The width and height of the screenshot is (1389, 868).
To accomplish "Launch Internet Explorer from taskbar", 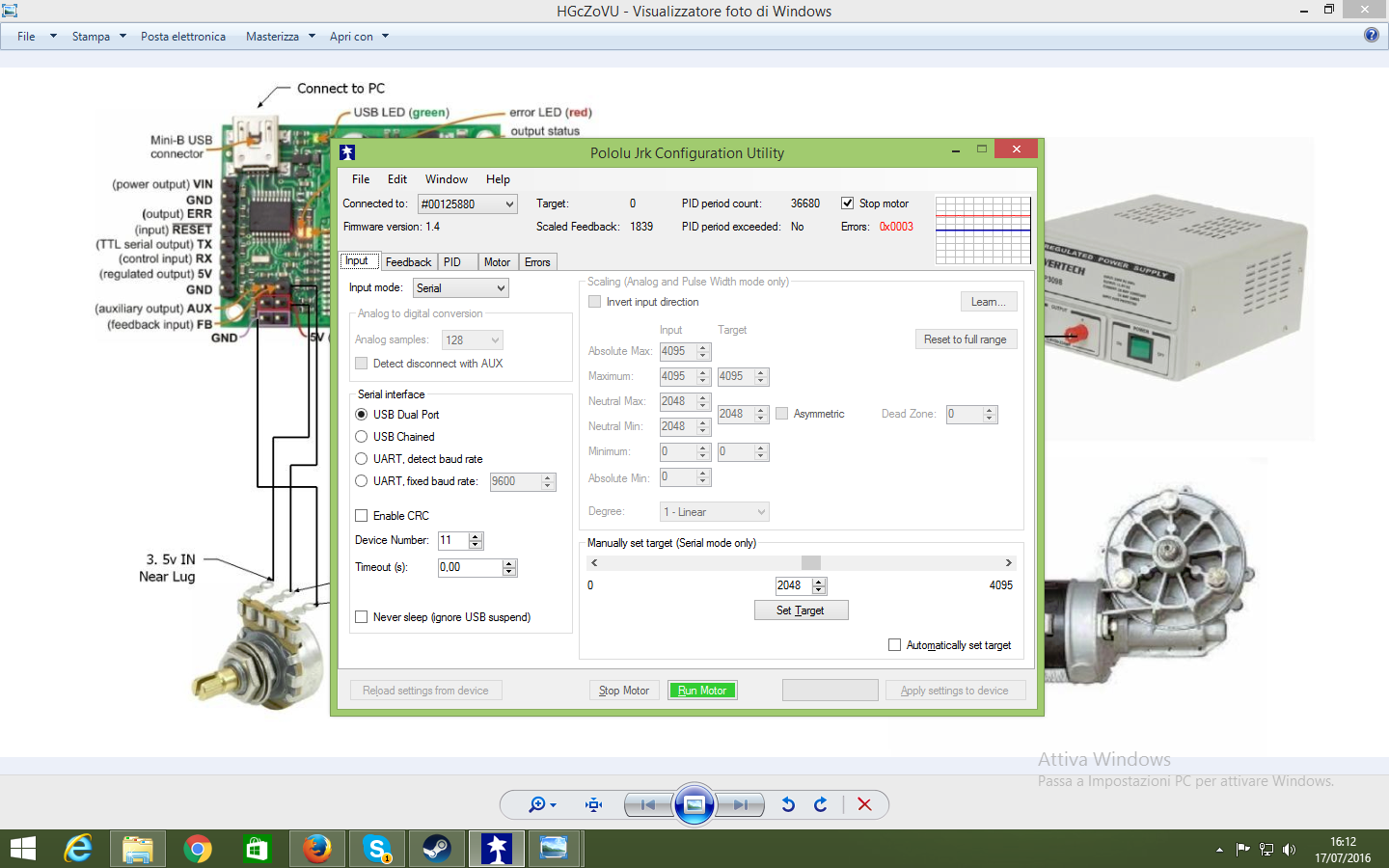I will point(78,849).
